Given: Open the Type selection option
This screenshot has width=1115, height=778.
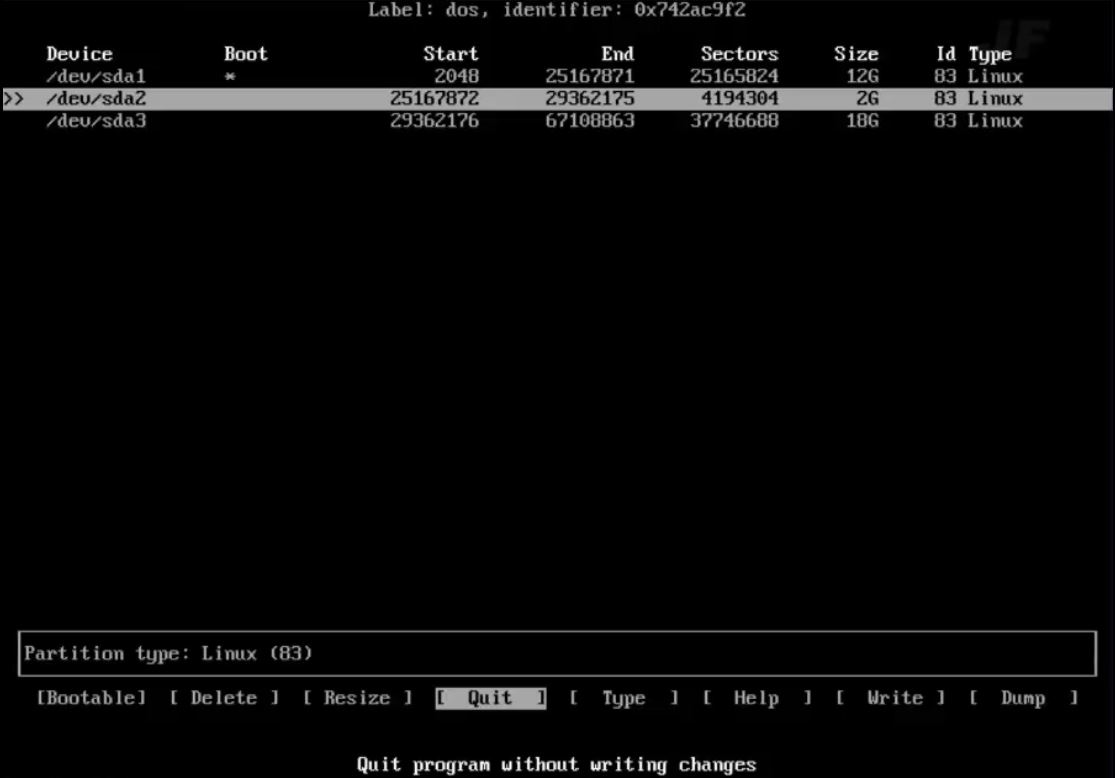Looking at the screenshot, I should 624,698.
